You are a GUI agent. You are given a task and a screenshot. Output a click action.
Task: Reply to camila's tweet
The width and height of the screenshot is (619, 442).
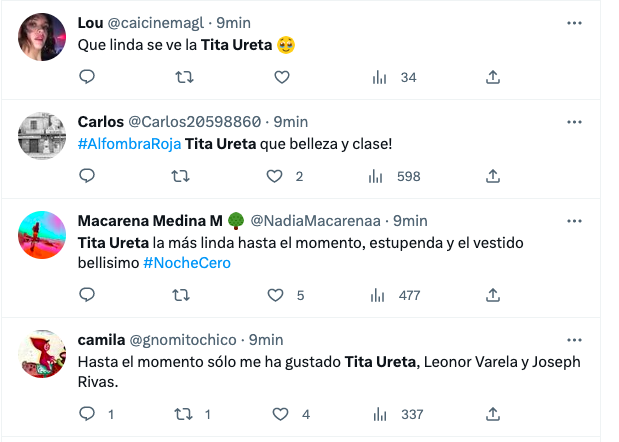87,414
